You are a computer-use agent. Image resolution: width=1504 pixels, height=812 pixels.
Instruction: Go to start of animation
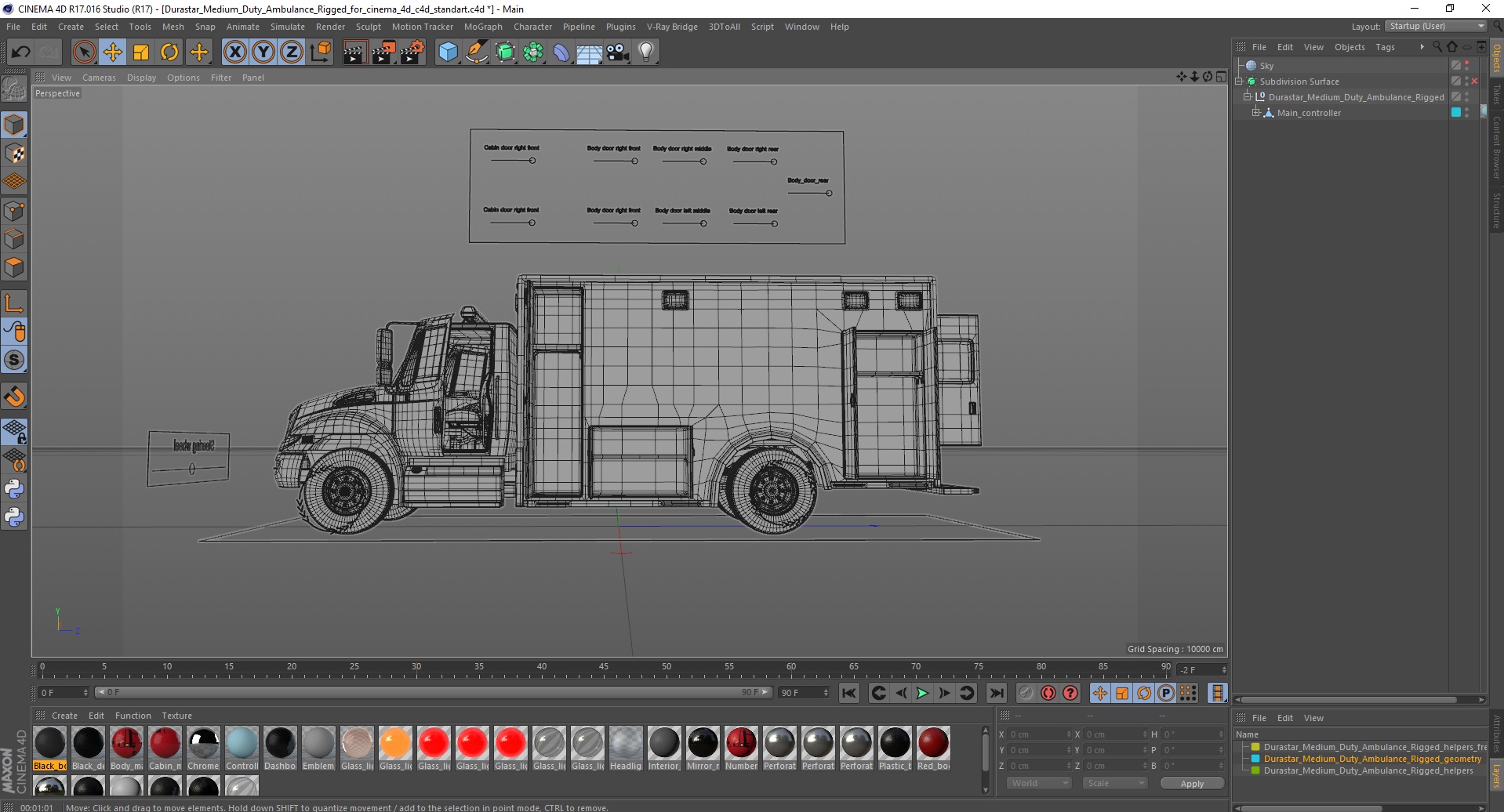click(x=849, y=693)
